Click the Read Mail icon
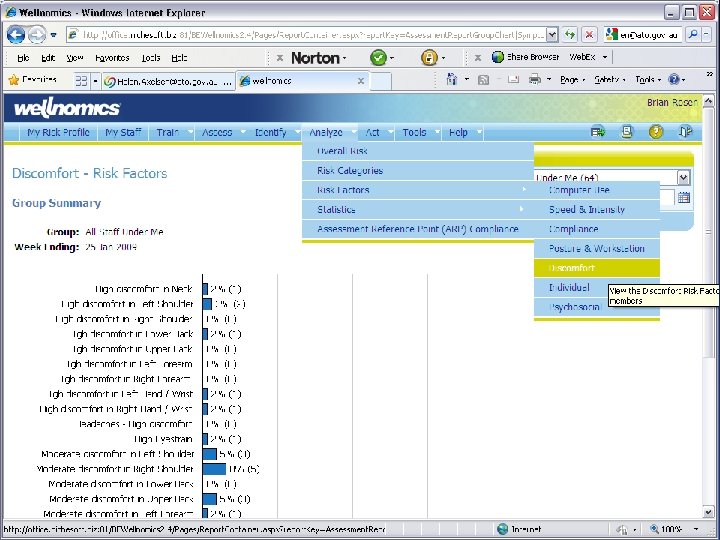720x540 pixels. pos(513,80)
